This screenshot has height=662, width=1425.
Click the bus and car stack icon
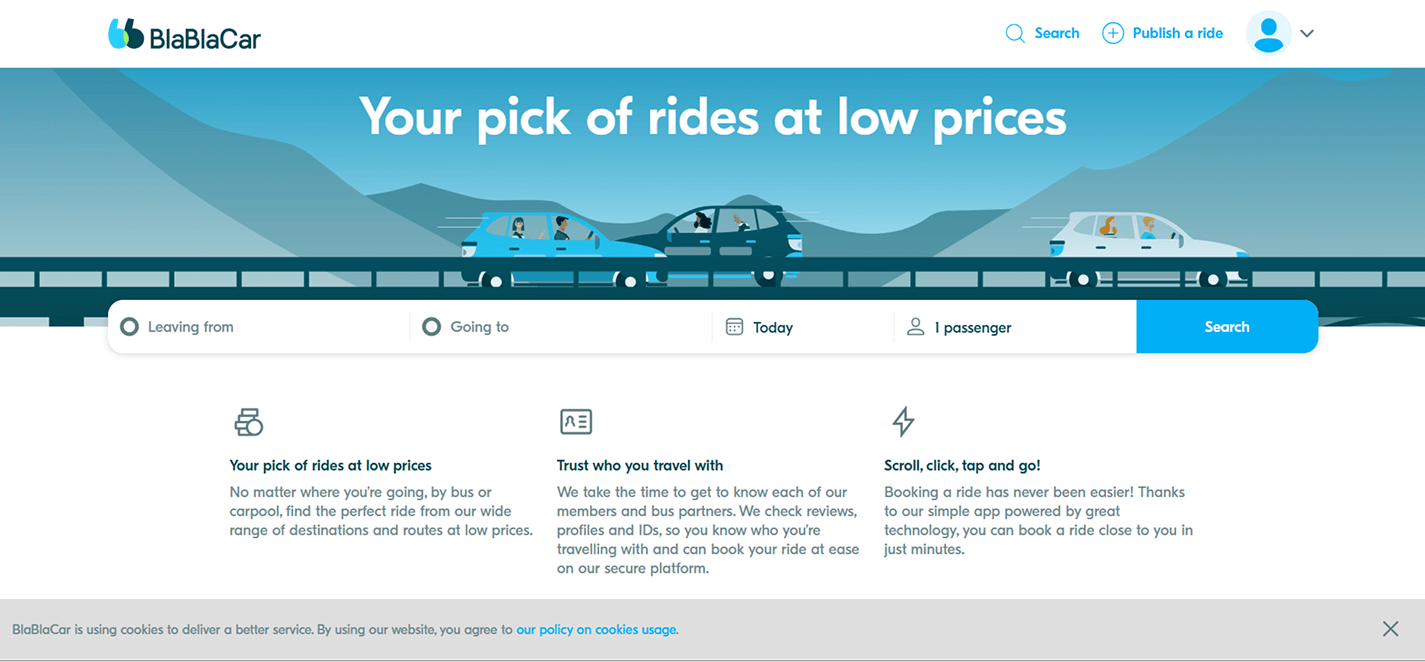[249, 422]
